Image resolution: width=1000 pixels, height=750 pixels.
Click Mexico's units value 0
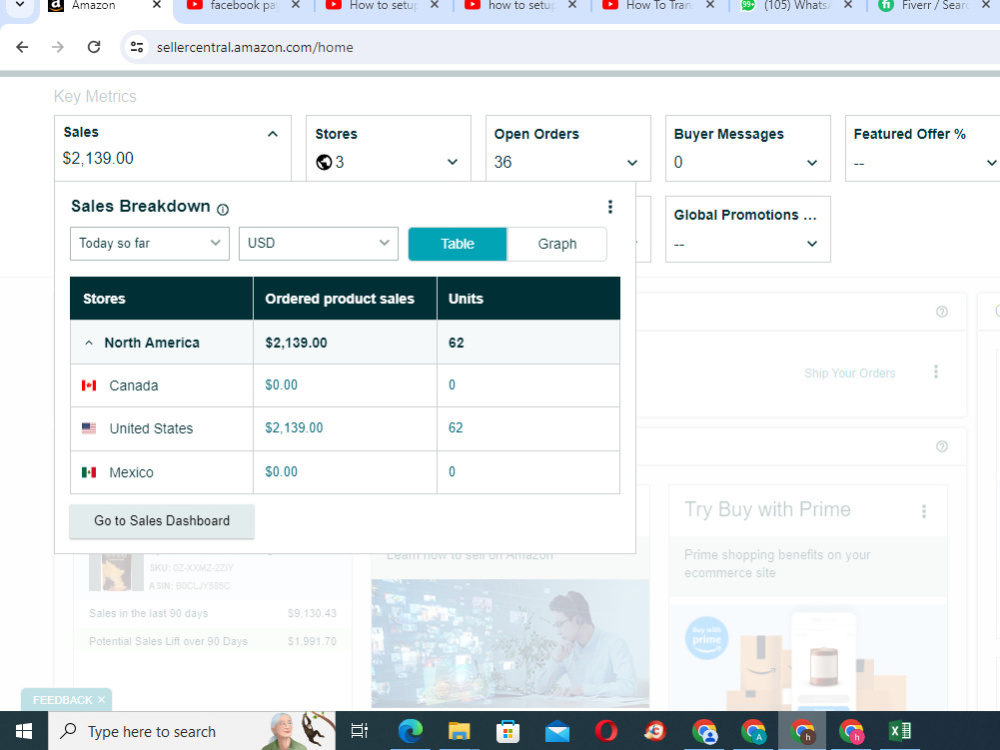[x=452, y=472]
